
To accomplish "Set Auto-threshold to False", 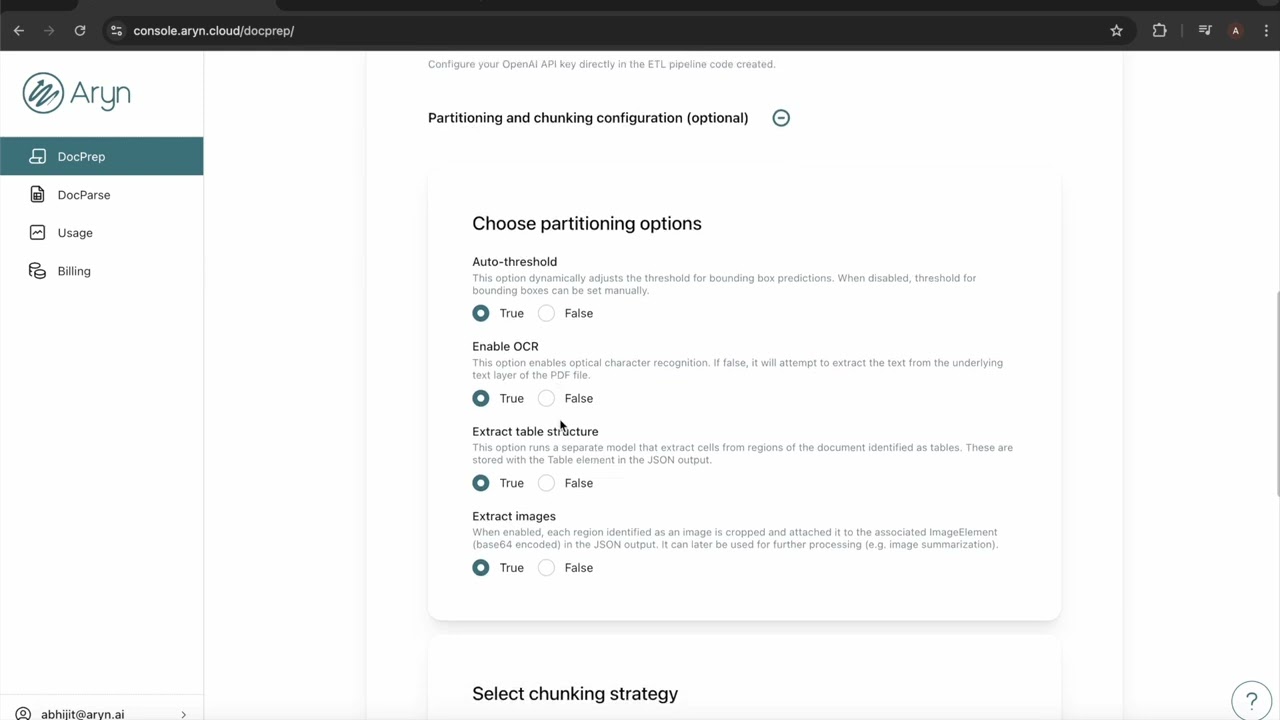I will point(546,313).
